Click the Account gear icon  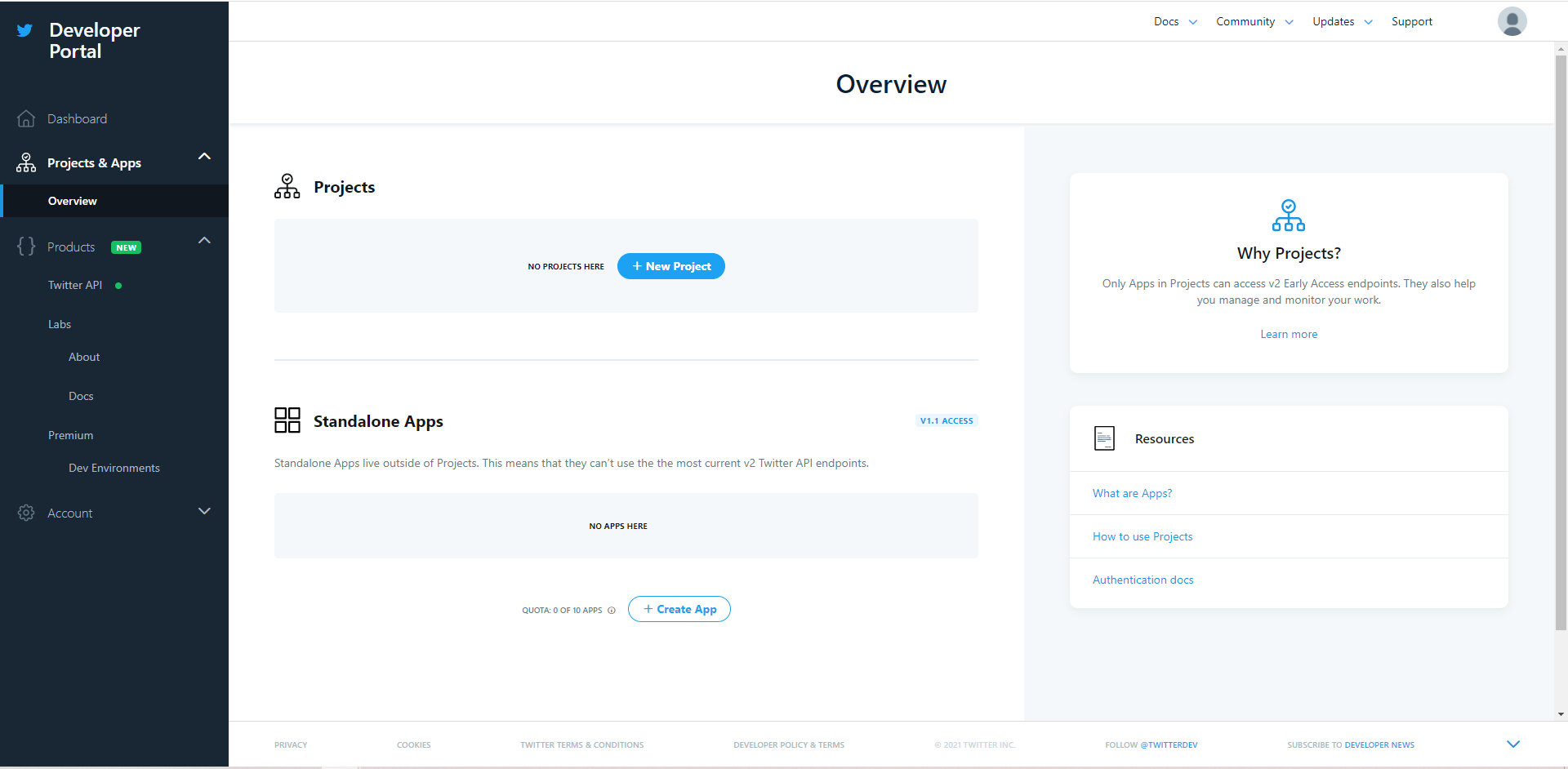[x=26, y=513]
